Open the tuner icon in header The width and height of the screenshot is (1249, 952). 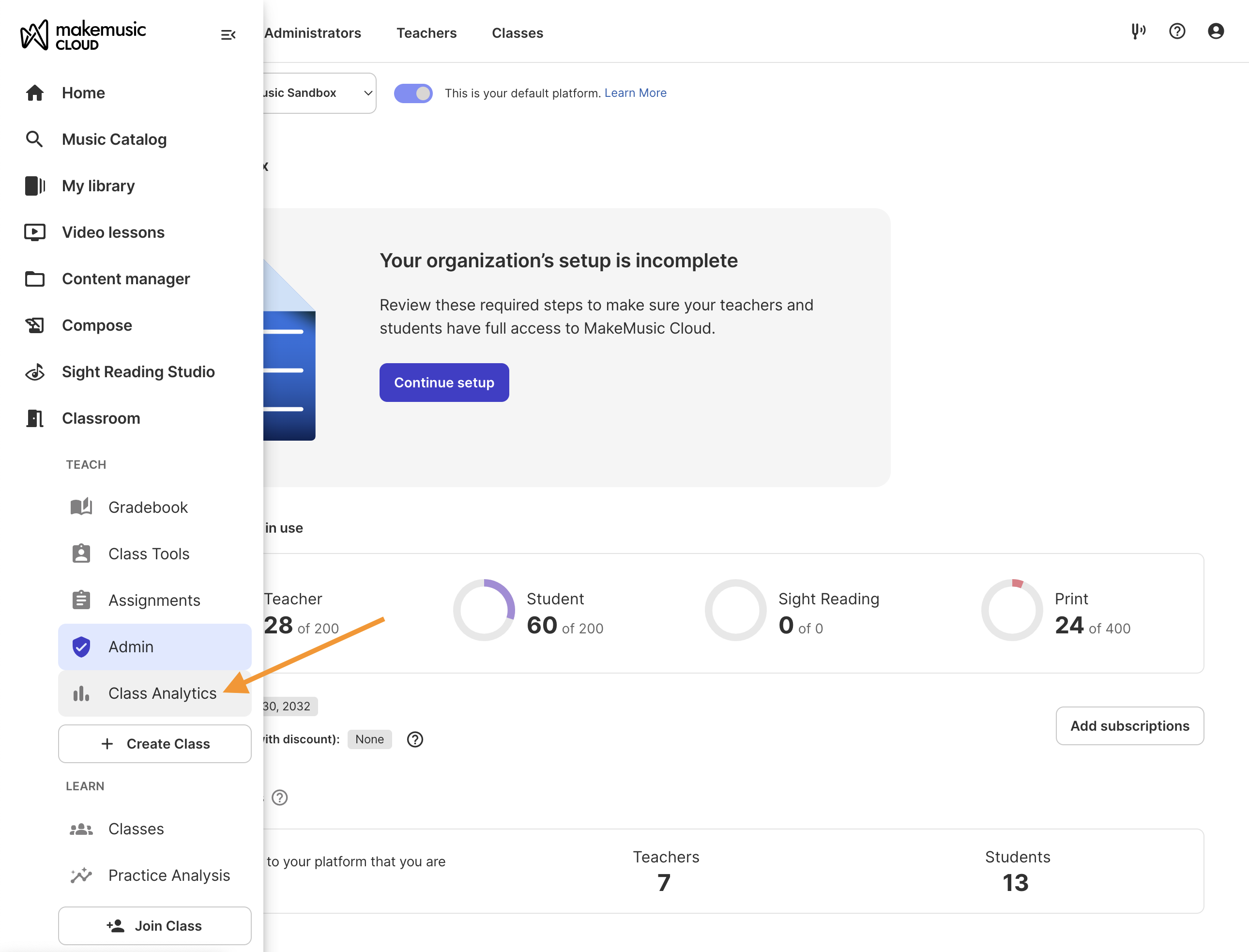pyautogui.click(x=1138, y=31)
